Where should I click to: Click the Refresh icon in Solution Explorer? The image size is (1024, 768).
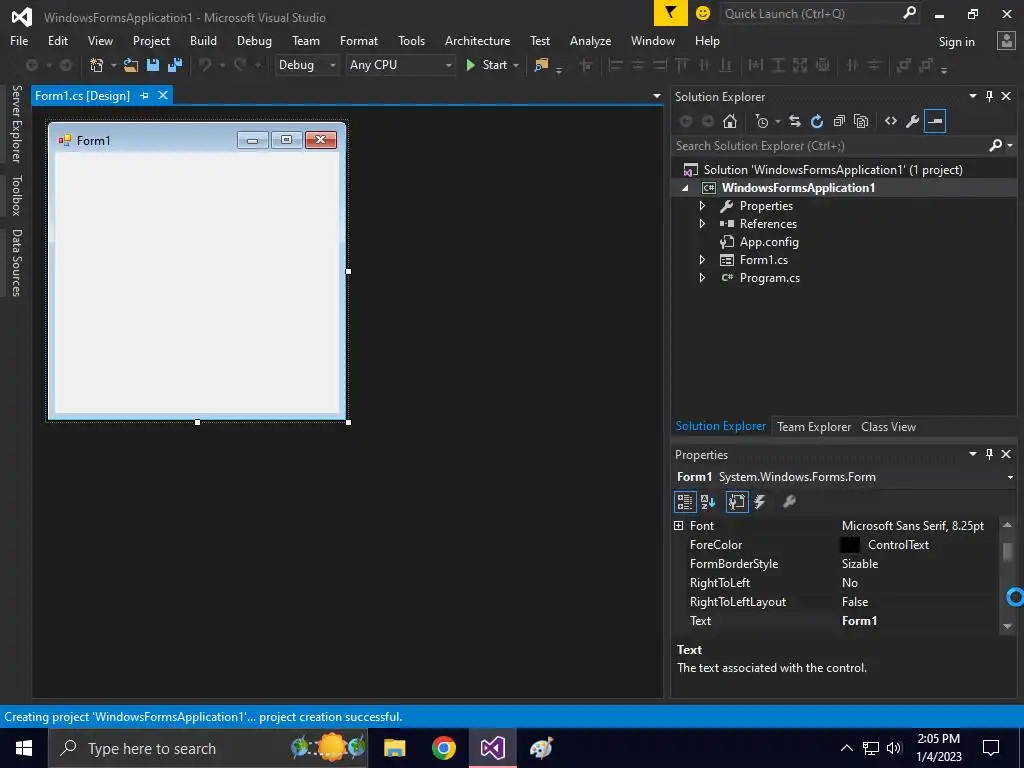pos(816,121)
